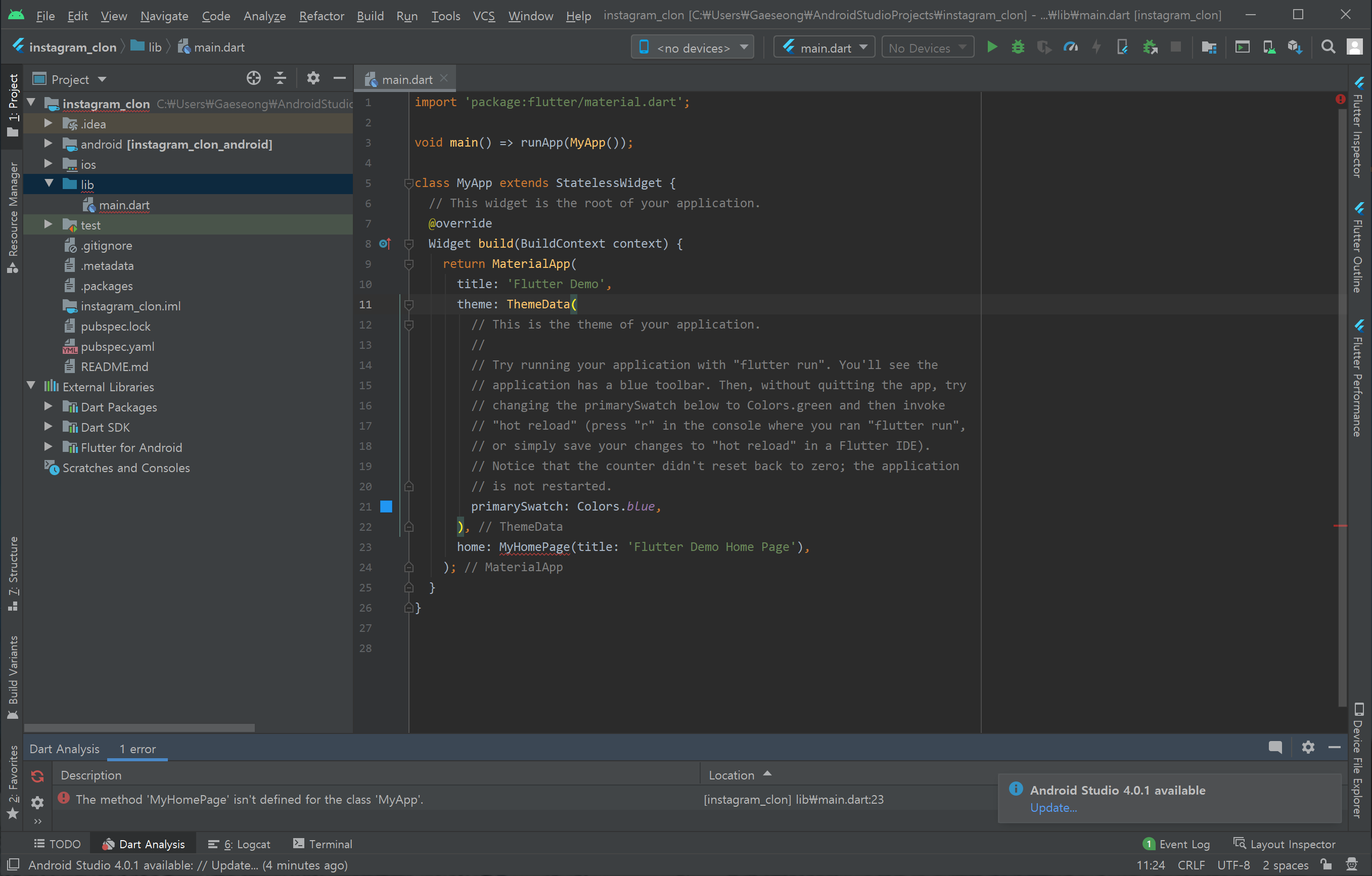Collapse External Libraries node

[31, 386]
